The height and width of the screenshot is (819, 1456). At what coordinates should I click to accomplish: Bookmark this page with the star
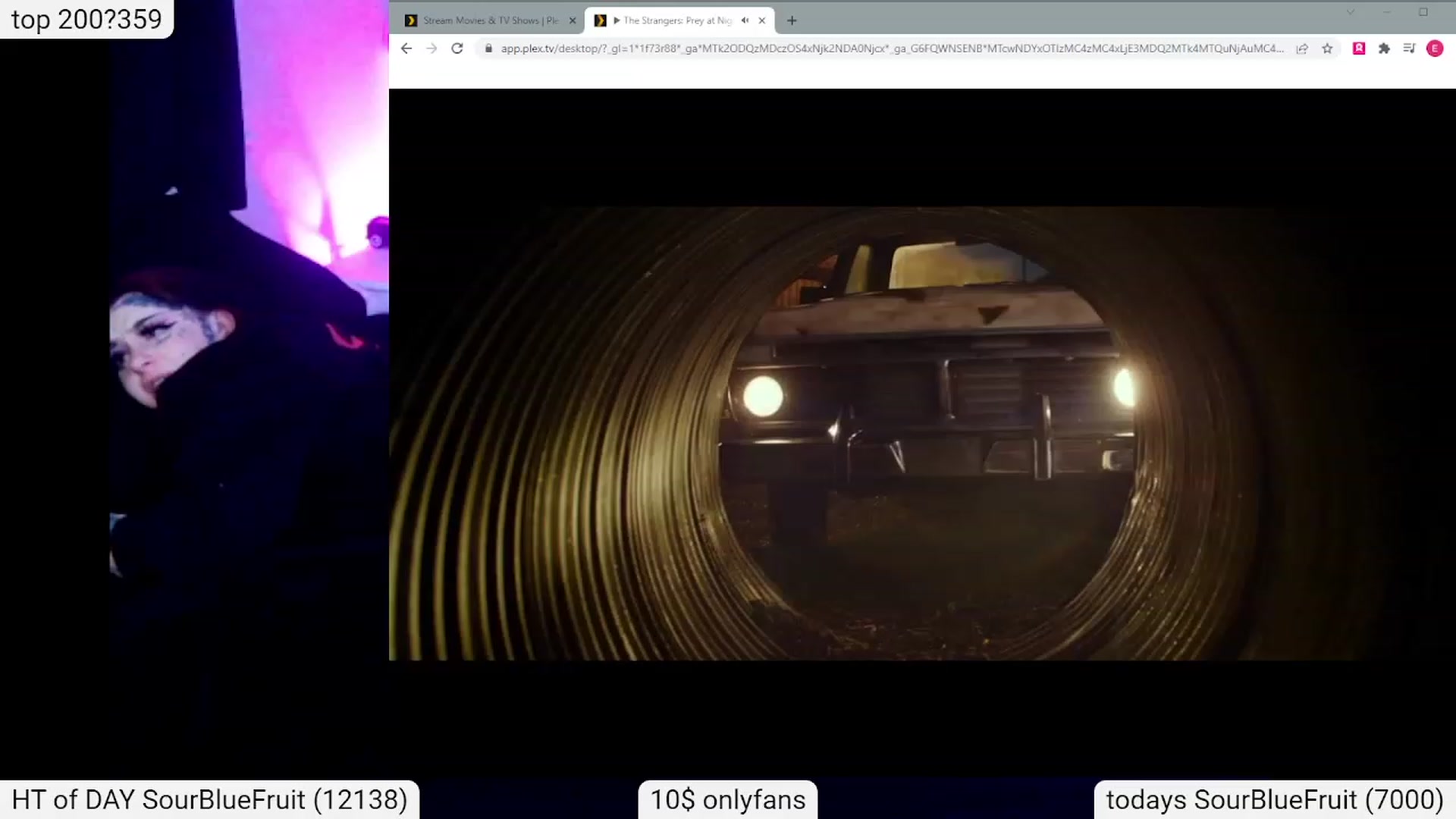1327,49
